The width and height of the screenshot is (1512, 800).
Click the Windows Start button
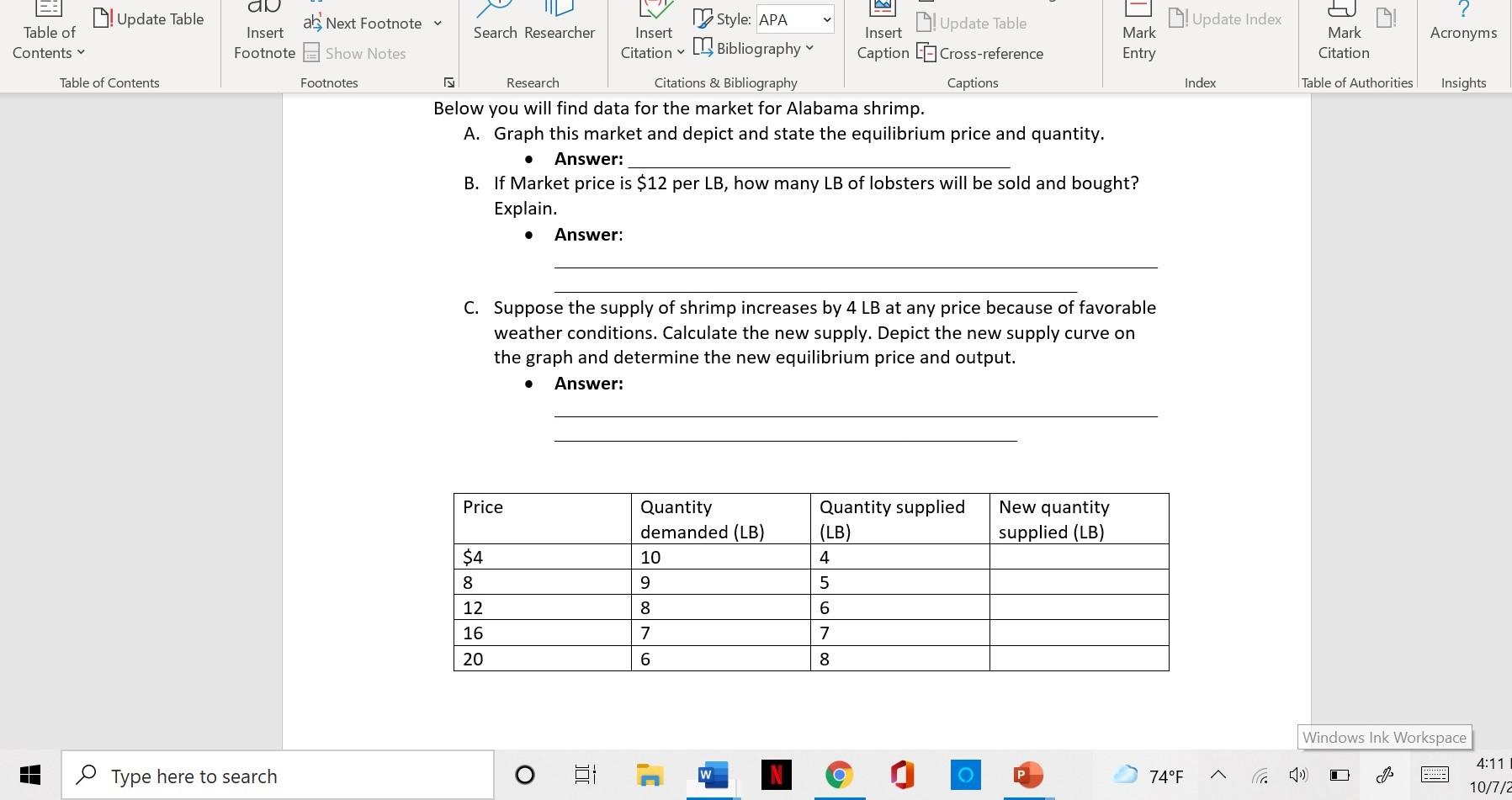coord(30,775)
